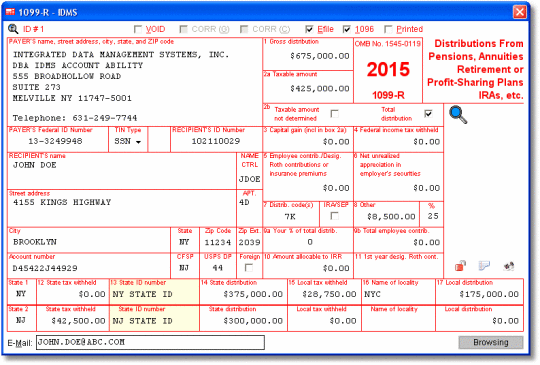
Task: Toggle the VOID checkbox
Action: pos(138,29)
